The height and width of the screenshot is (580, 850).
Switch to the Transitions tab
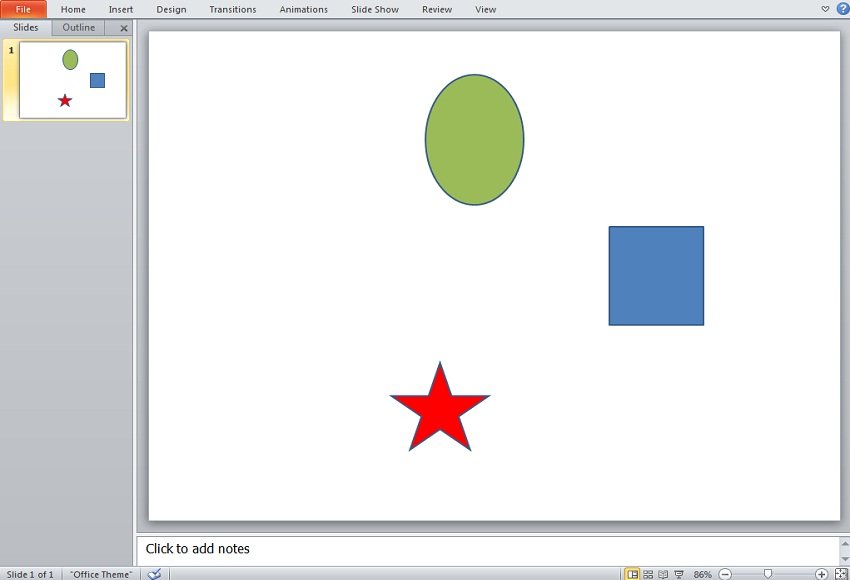click(x=232, y=9)
